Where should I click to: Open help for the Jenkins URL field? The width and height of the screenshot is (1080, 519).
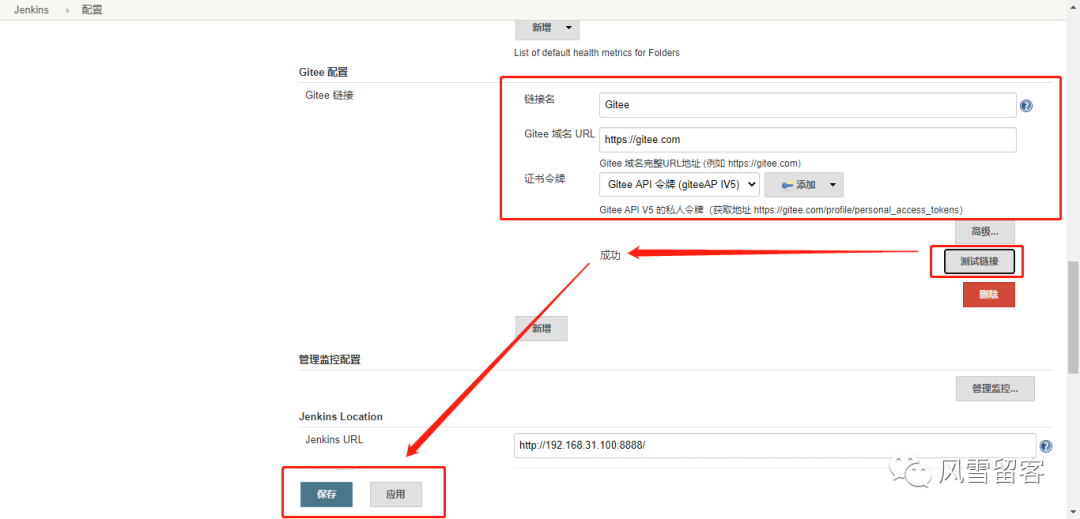[x=1046, y=445]
